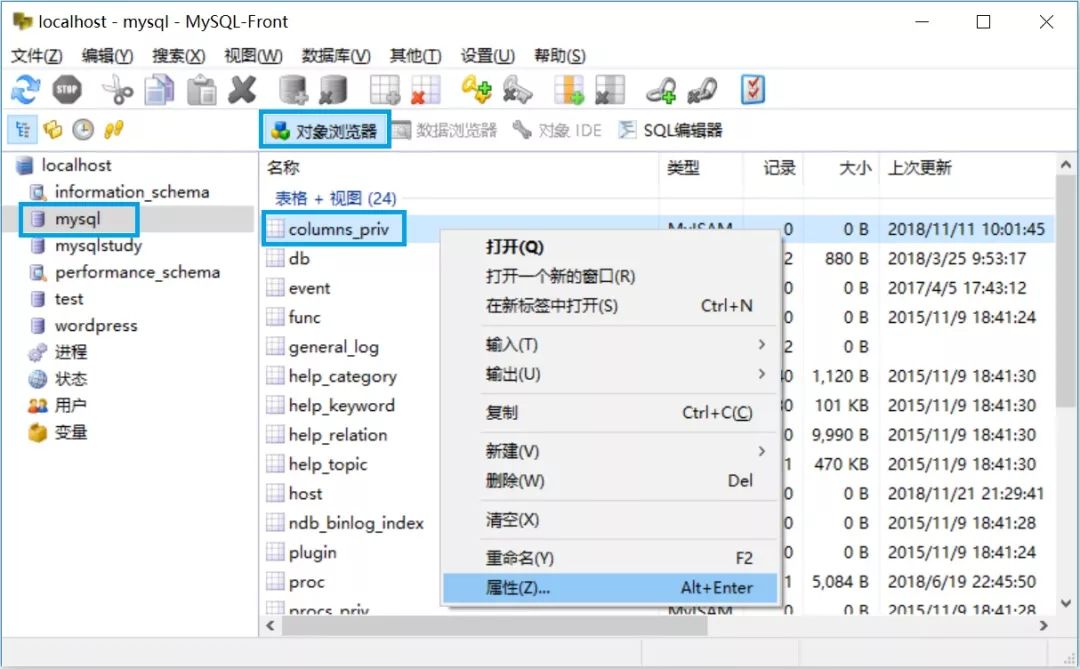1080x669 pixels.
Task: Open the 帮助(S) menu
Action: (x=560, y=56)
